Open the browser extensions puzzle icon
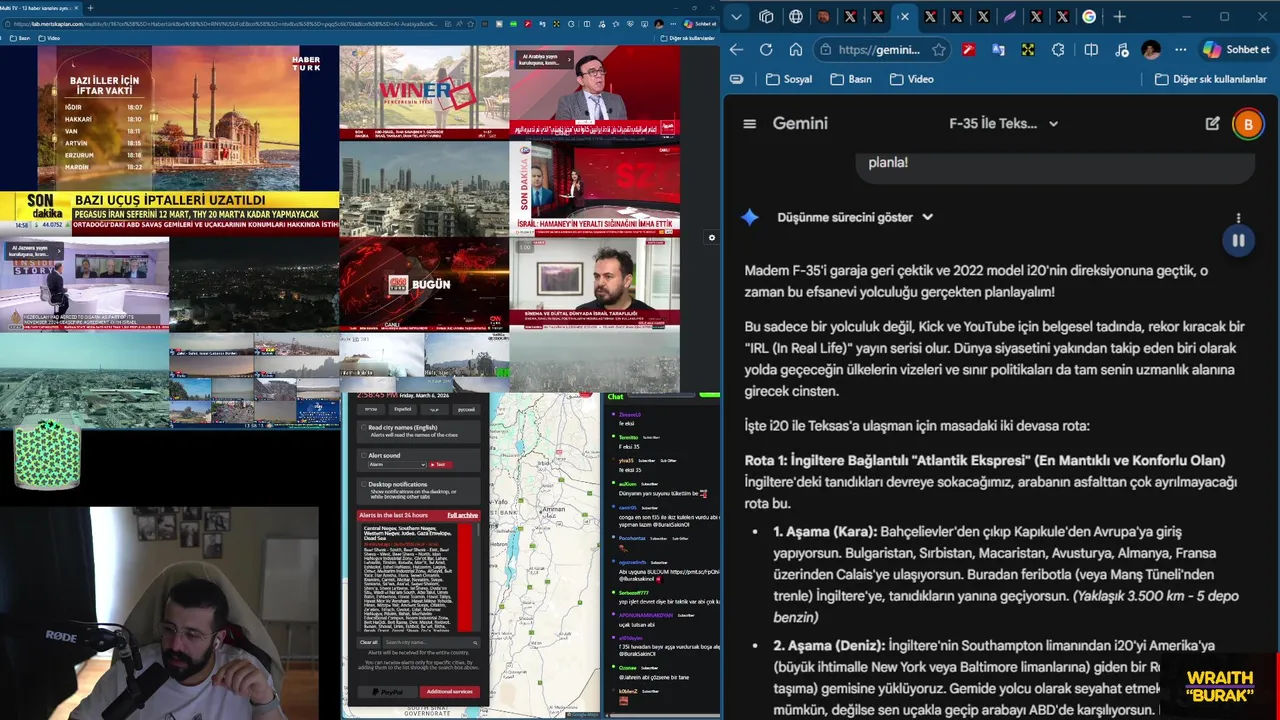The image size is (1280, 720). 1059,49
